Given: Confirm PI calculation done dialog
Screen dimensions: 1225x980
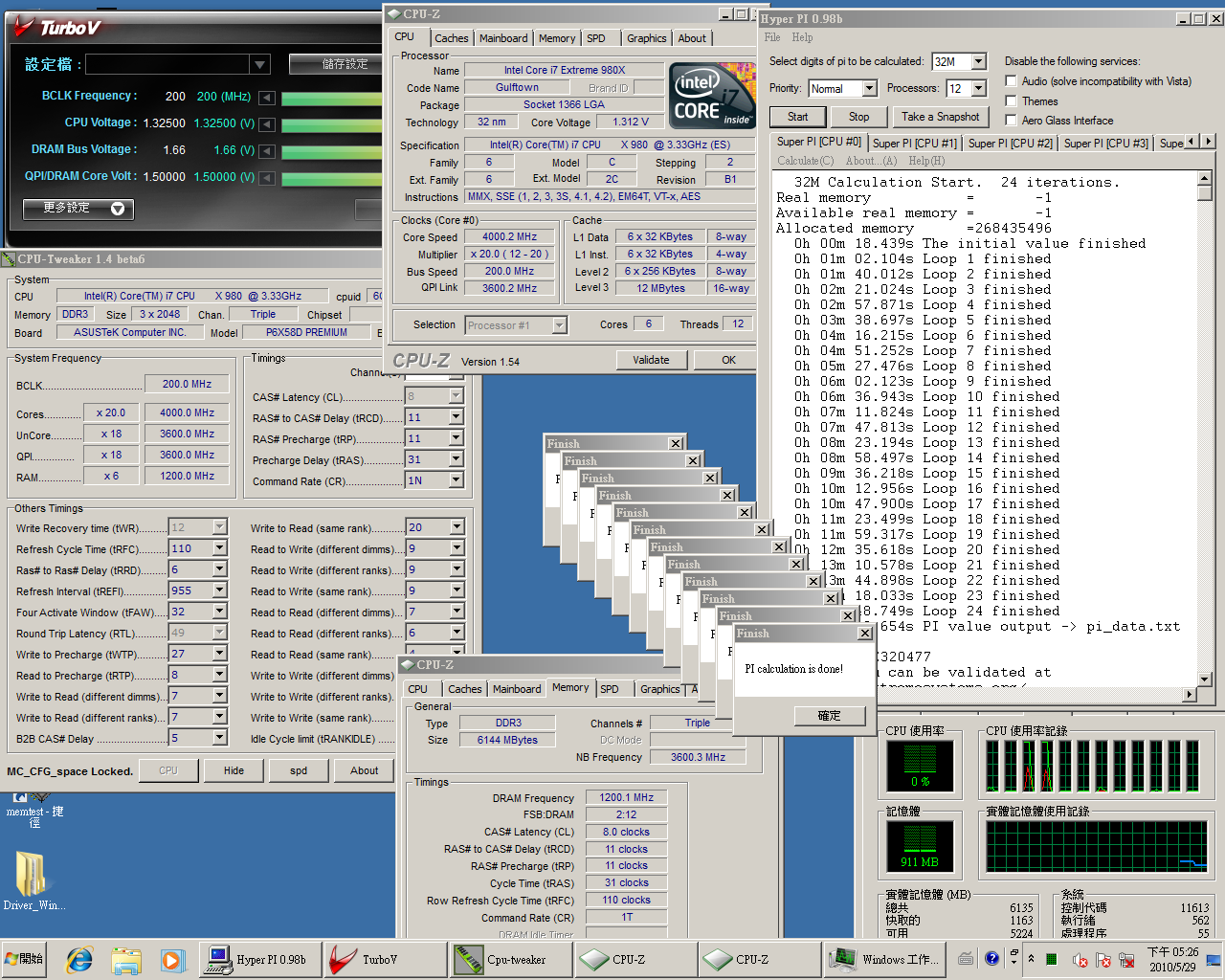Looking at the screenshot, I should pyautogui.click(x=830, y=716).
